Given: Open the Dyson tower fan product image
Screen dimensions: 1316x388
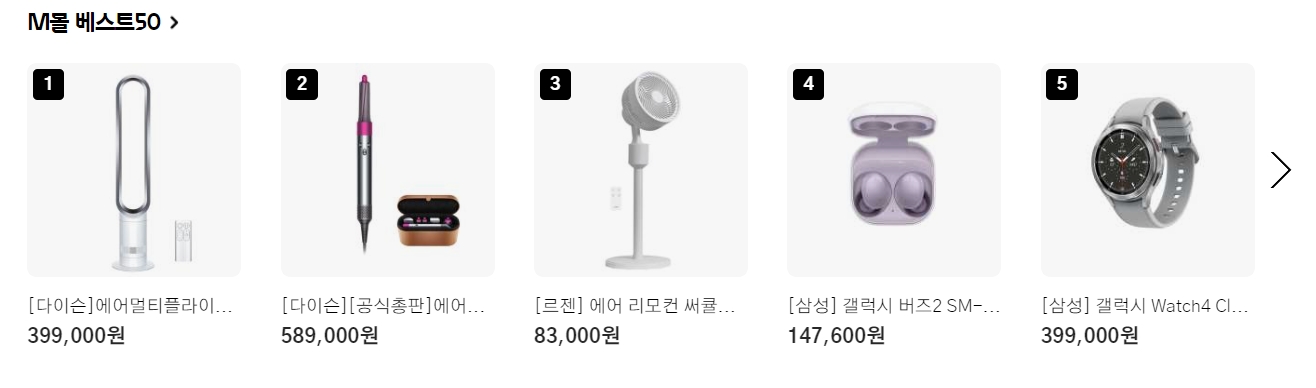Looking at the screenshot, I should click(134, 170).
